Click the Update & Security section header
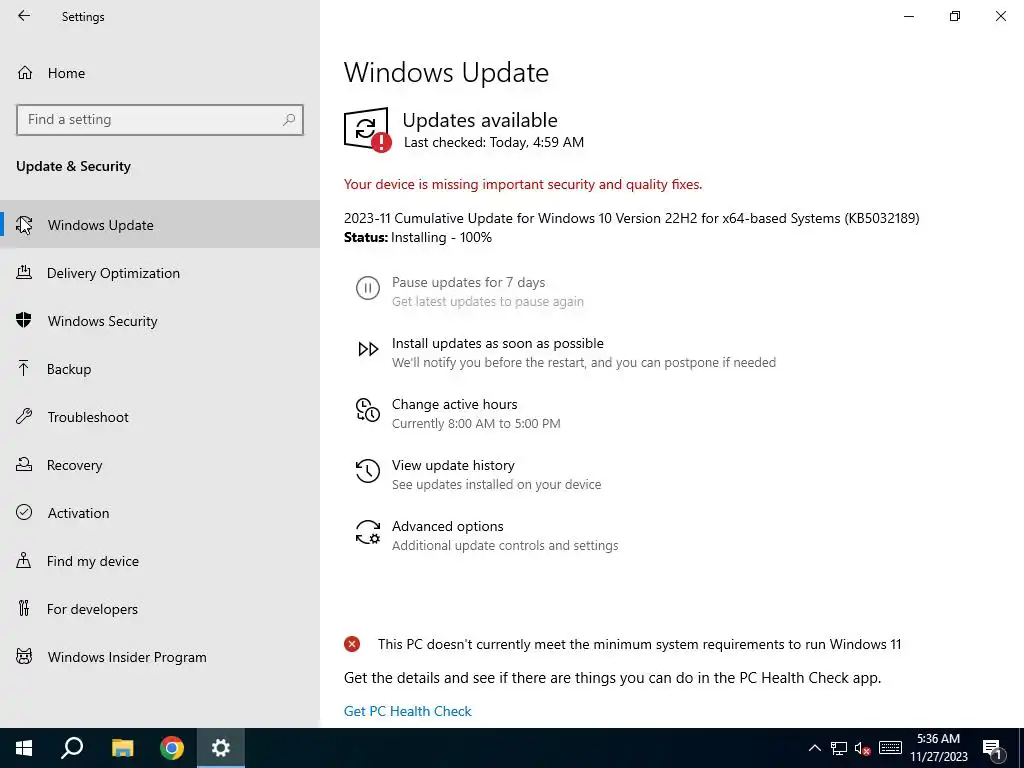1024x768 pixels. pos(73,167)
